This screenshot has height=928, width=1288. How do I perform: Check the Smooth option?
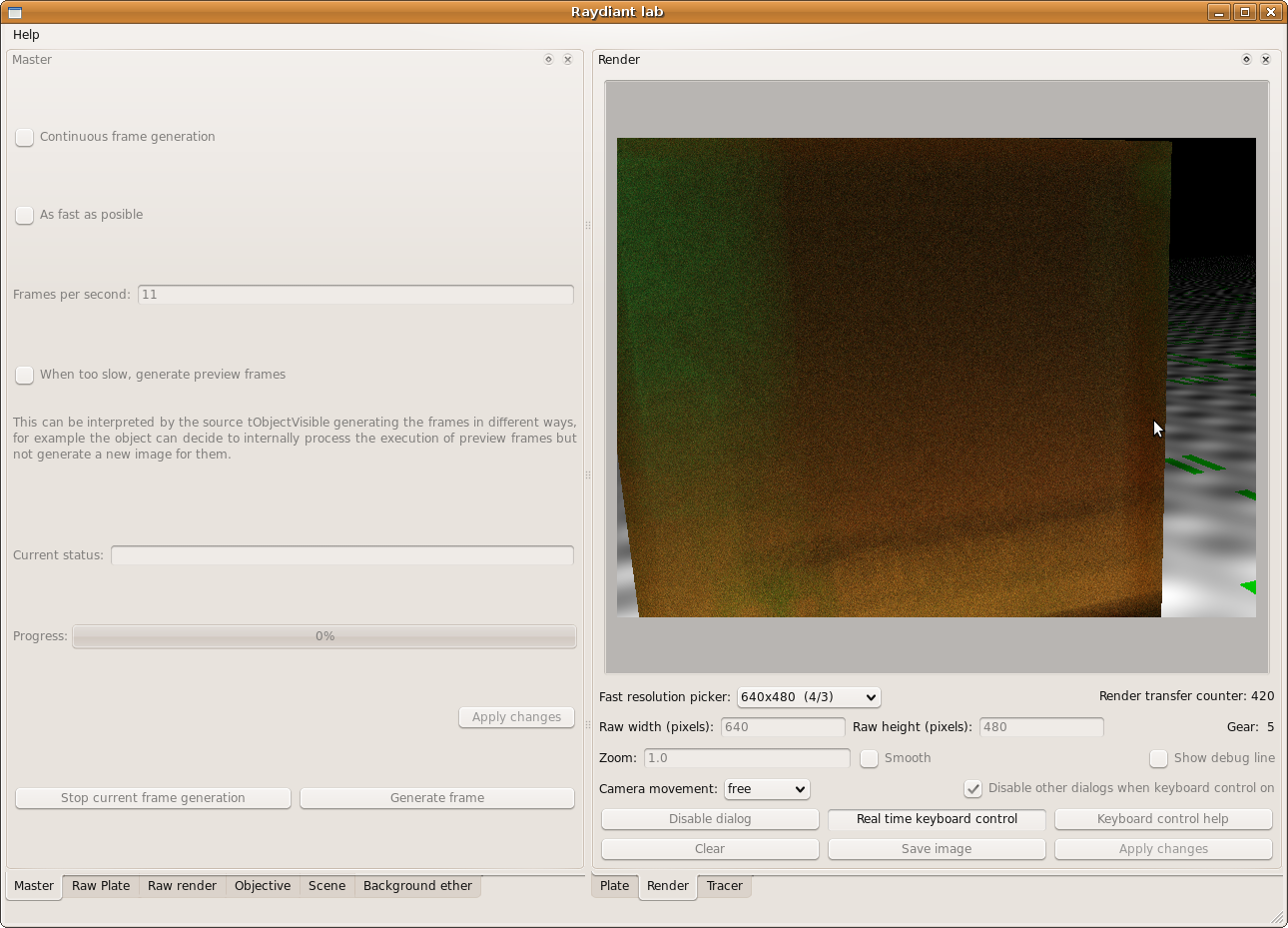click(870, 758)
